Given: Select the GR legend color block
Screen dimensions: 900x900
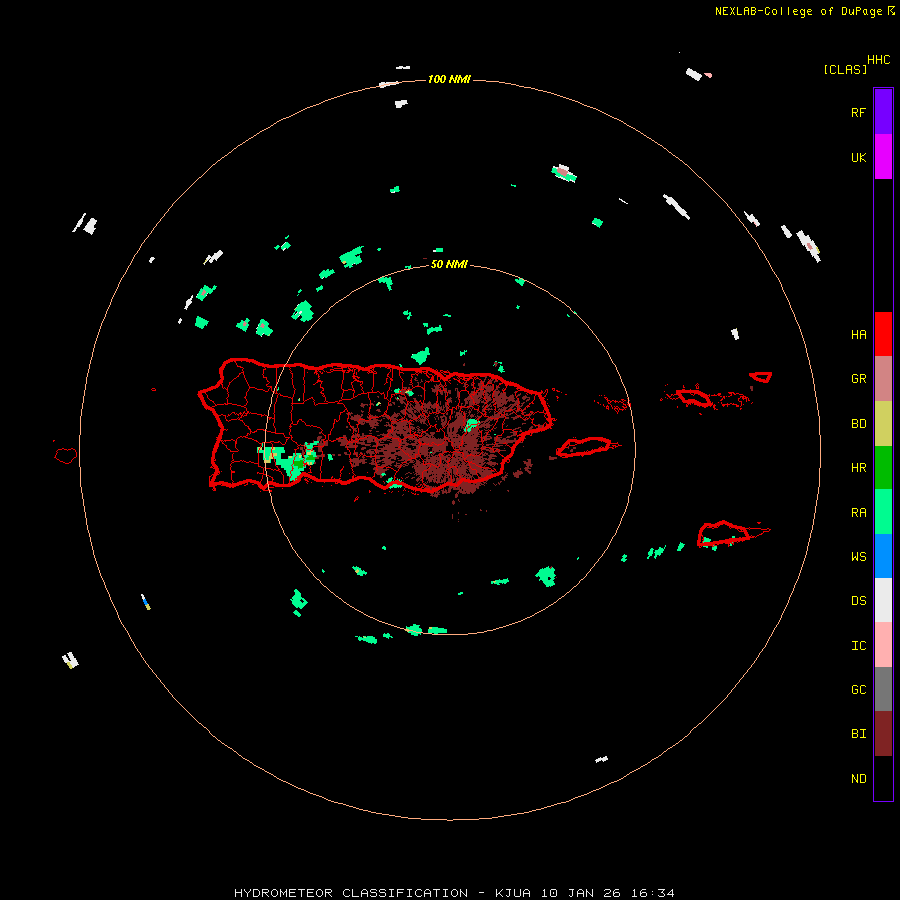Looking at the screenshot, I should [883, 379].
